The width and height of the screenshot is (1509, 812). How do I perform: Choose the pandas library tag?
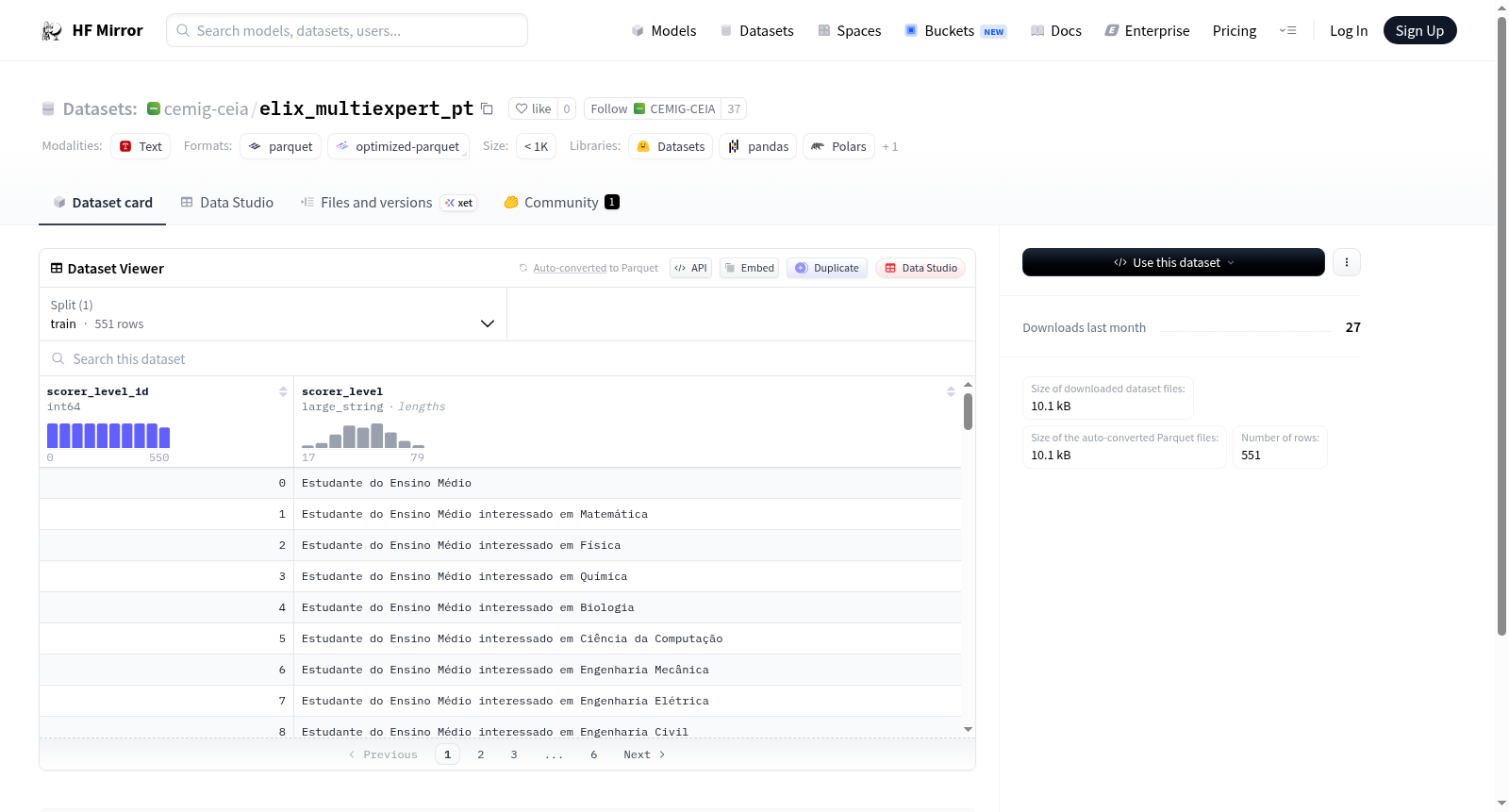pos(758,146)
